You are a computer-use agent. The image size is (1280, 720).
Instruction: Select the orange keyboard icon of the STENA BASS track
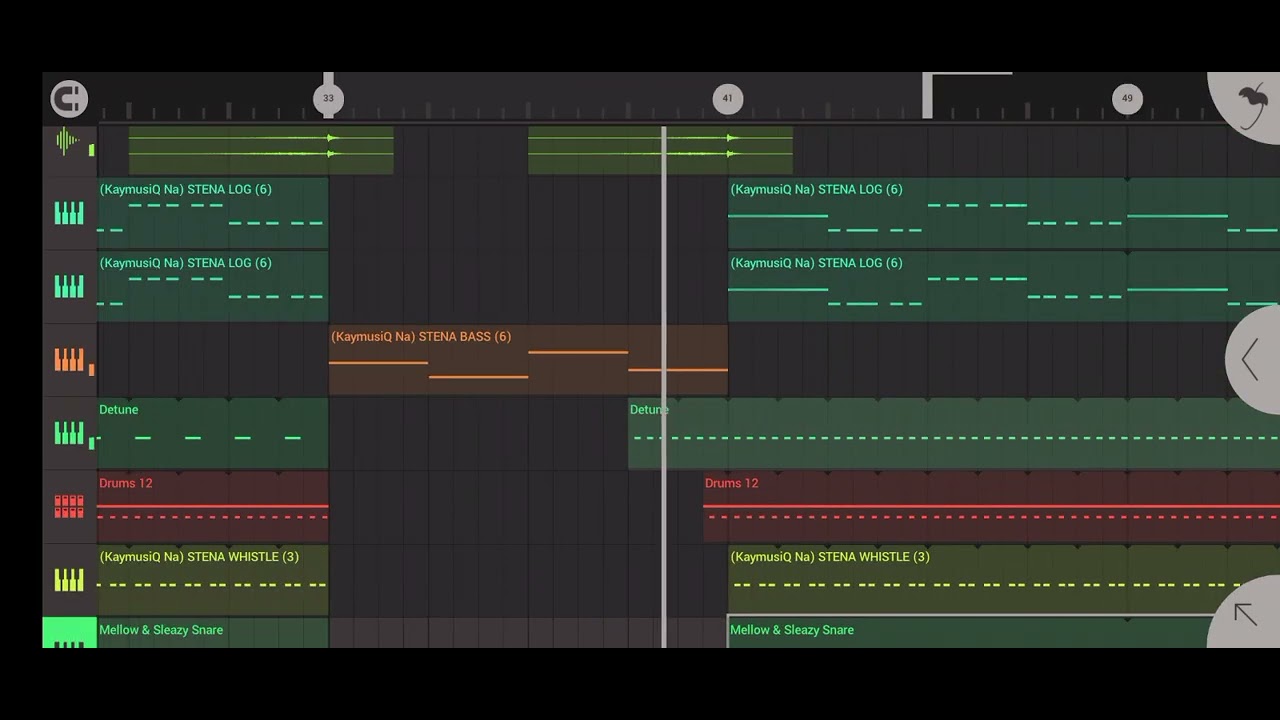[69, 360]
